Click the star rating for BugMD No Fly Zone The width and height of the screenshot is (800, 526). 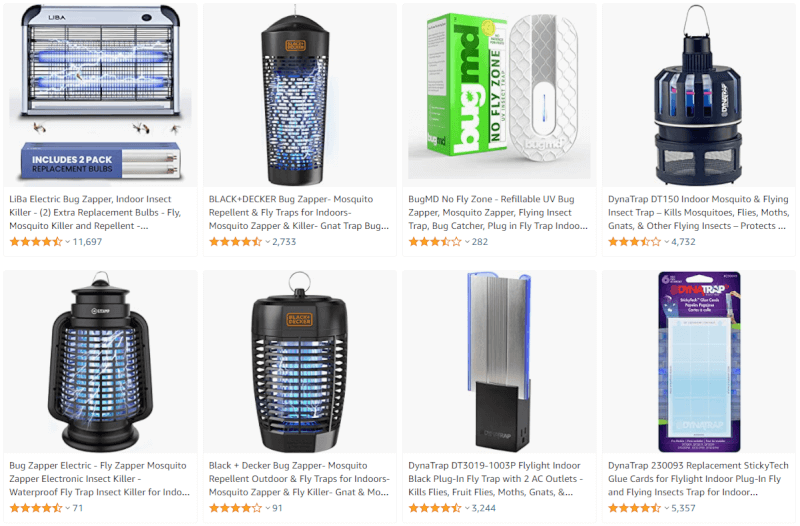click(x=435, y=242)
